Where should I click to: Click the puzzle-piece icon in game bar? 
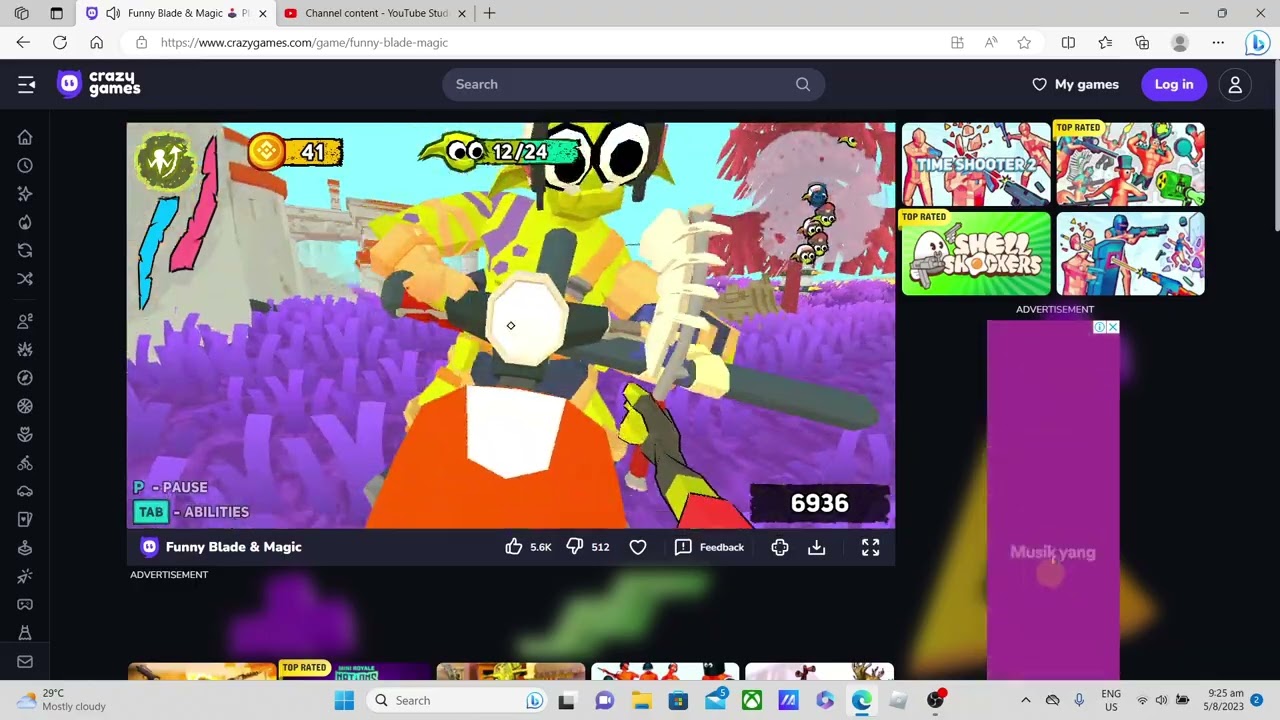click(780, 547)
